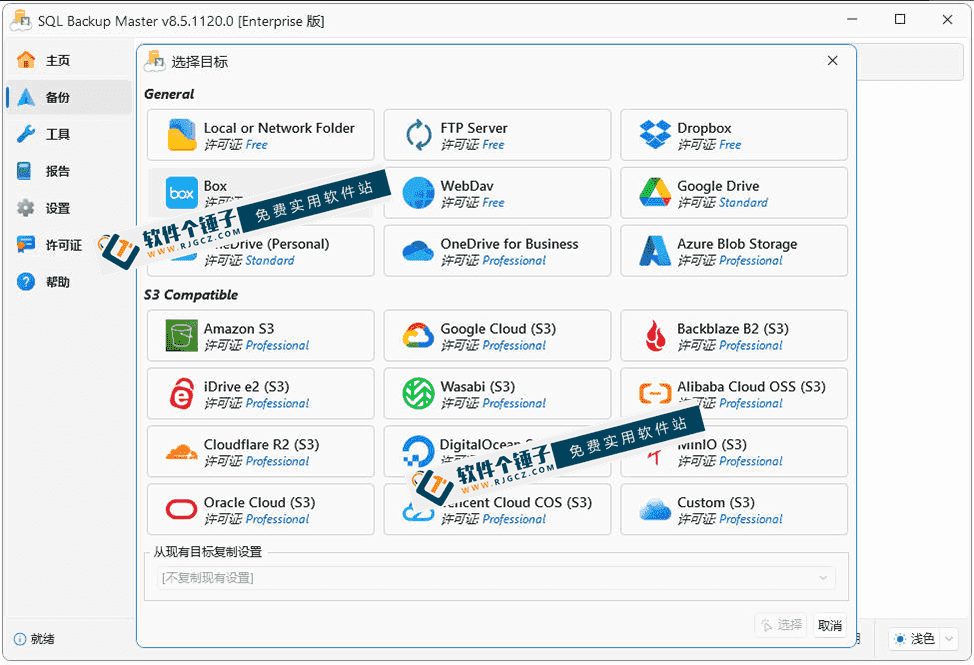Screen dimensions: 974x665
Task: Click MinIO (S3) target label
Action: point(712,445)
